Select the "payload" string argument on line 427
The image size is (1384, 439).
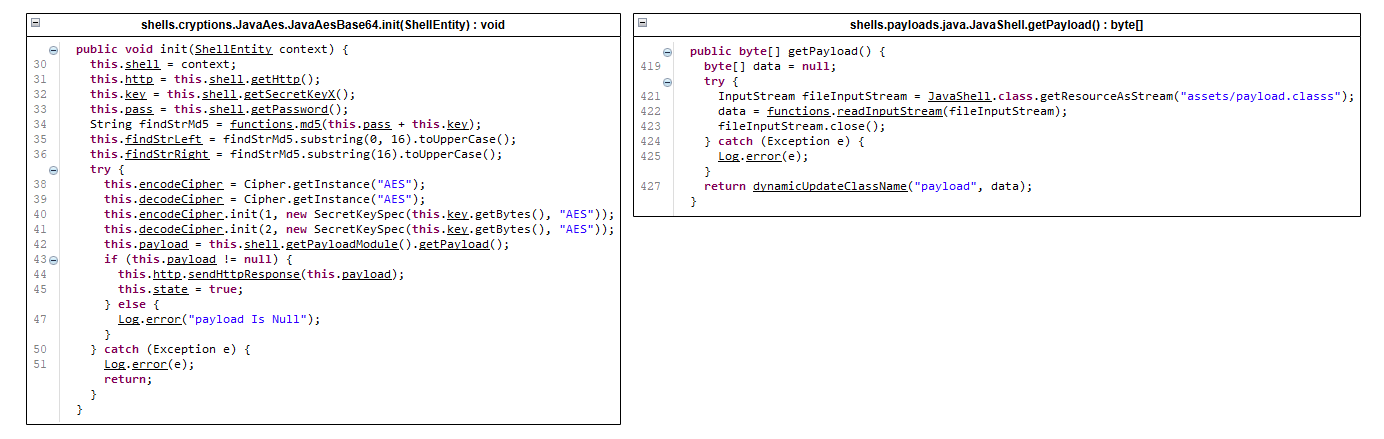tap(946, 186)
